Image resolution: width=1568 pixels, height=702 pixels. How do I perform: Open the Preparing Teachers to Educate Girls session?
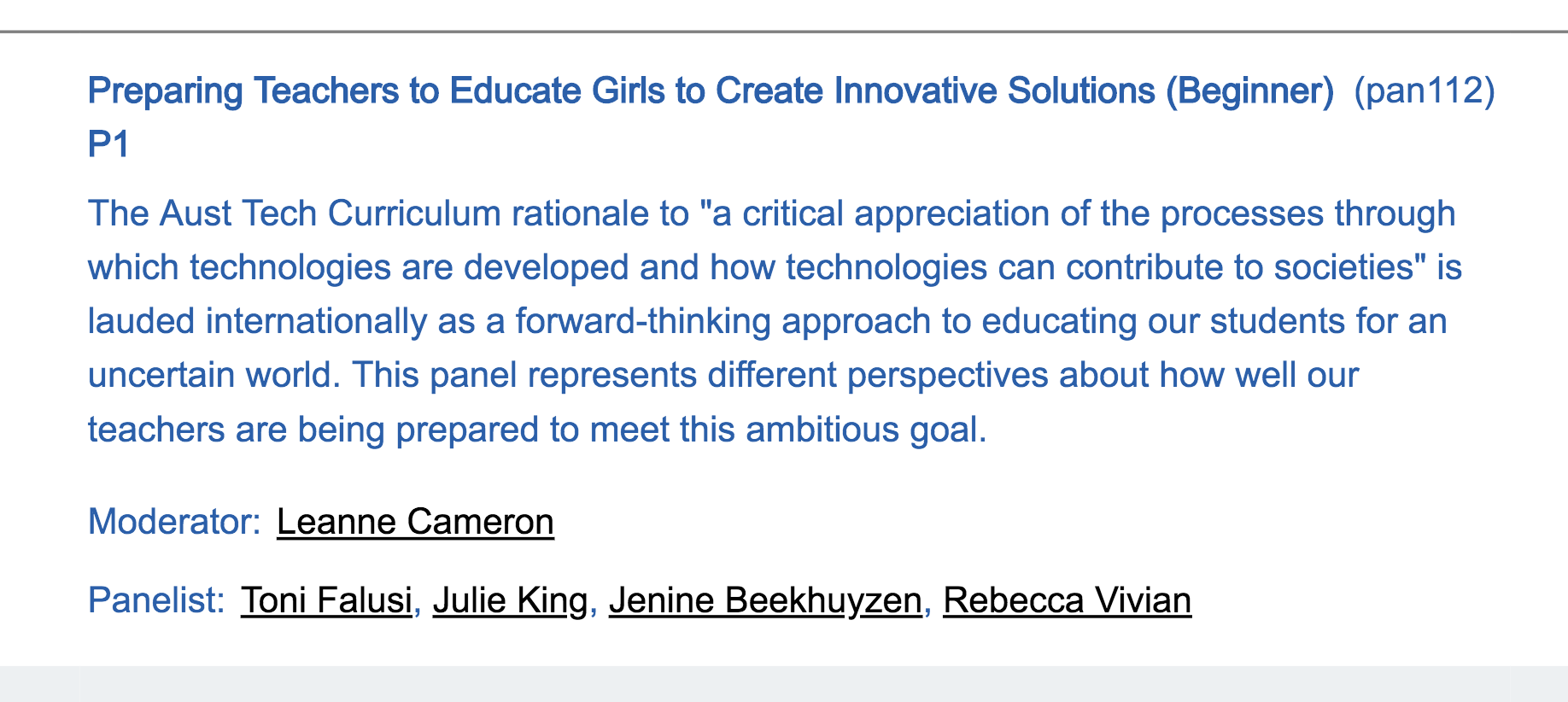click(711, 91)
